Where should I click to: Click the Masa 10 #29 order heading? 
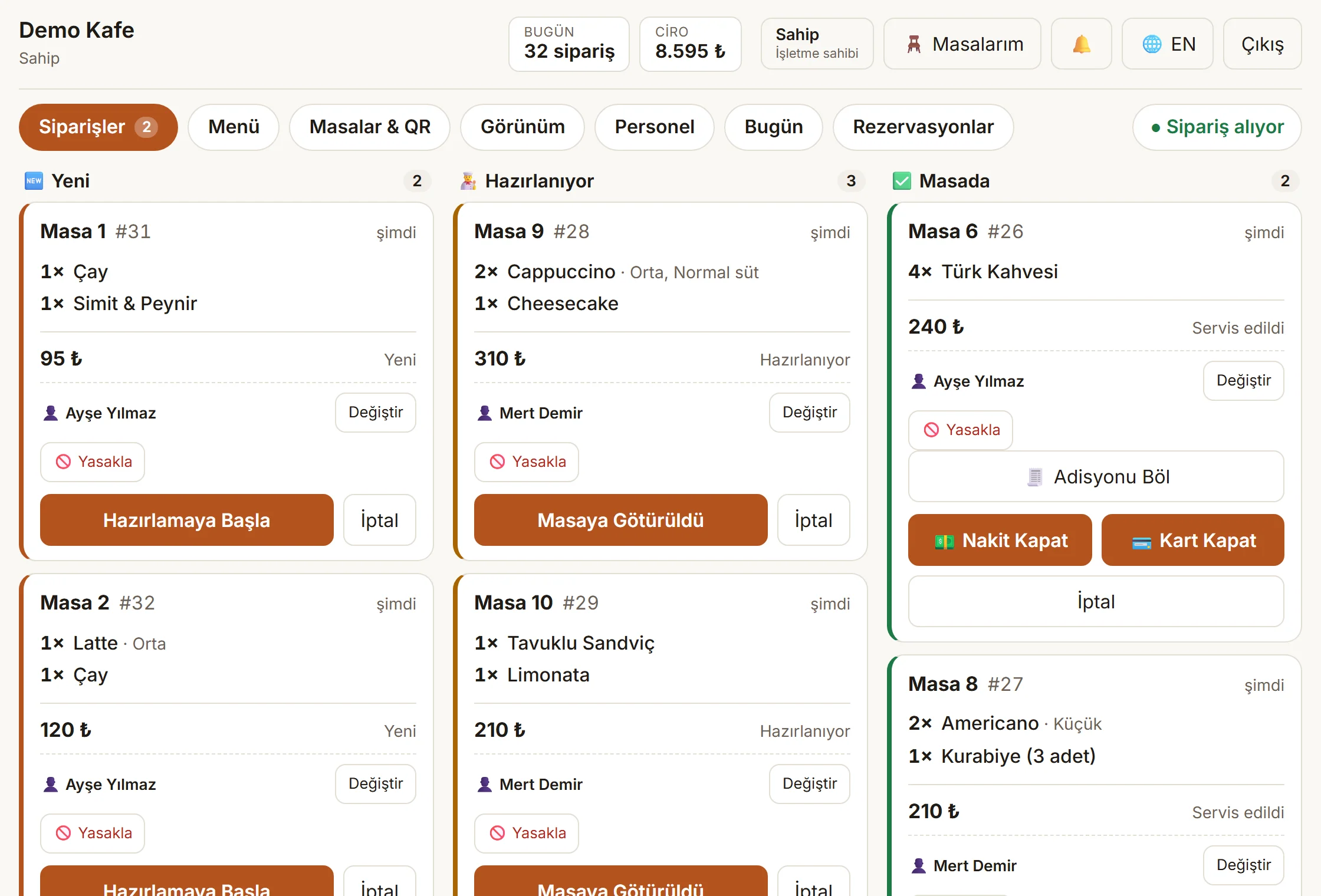537,603
